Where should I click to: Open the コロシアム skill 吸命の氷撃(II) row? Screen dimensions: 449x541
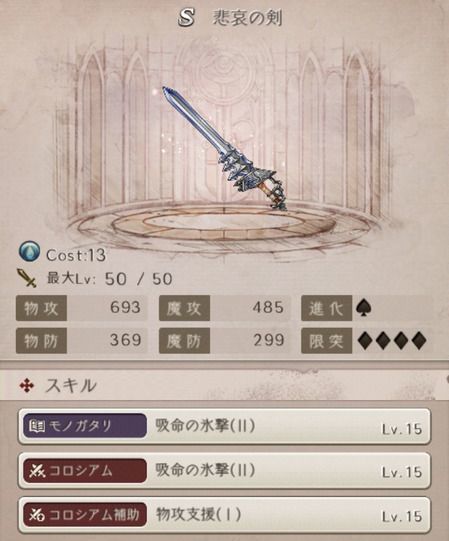(224, 471)
